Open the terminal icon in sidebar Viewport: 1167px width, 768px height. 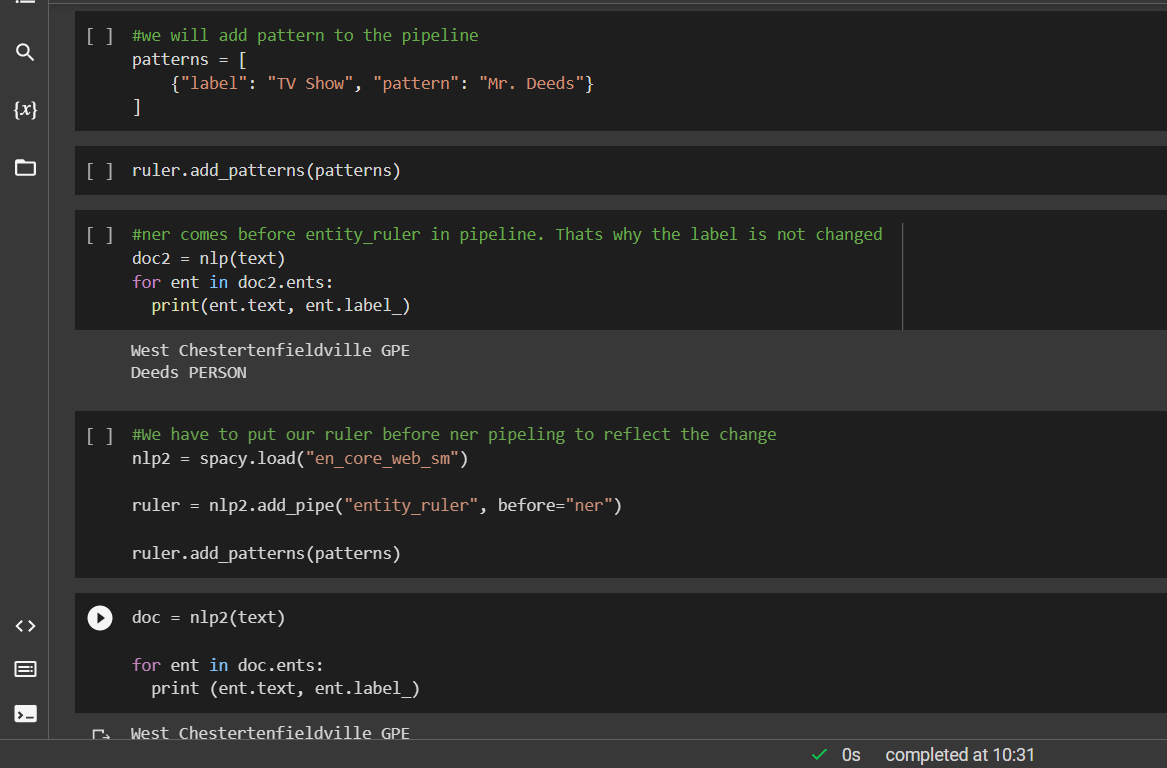tap(25, 714)
